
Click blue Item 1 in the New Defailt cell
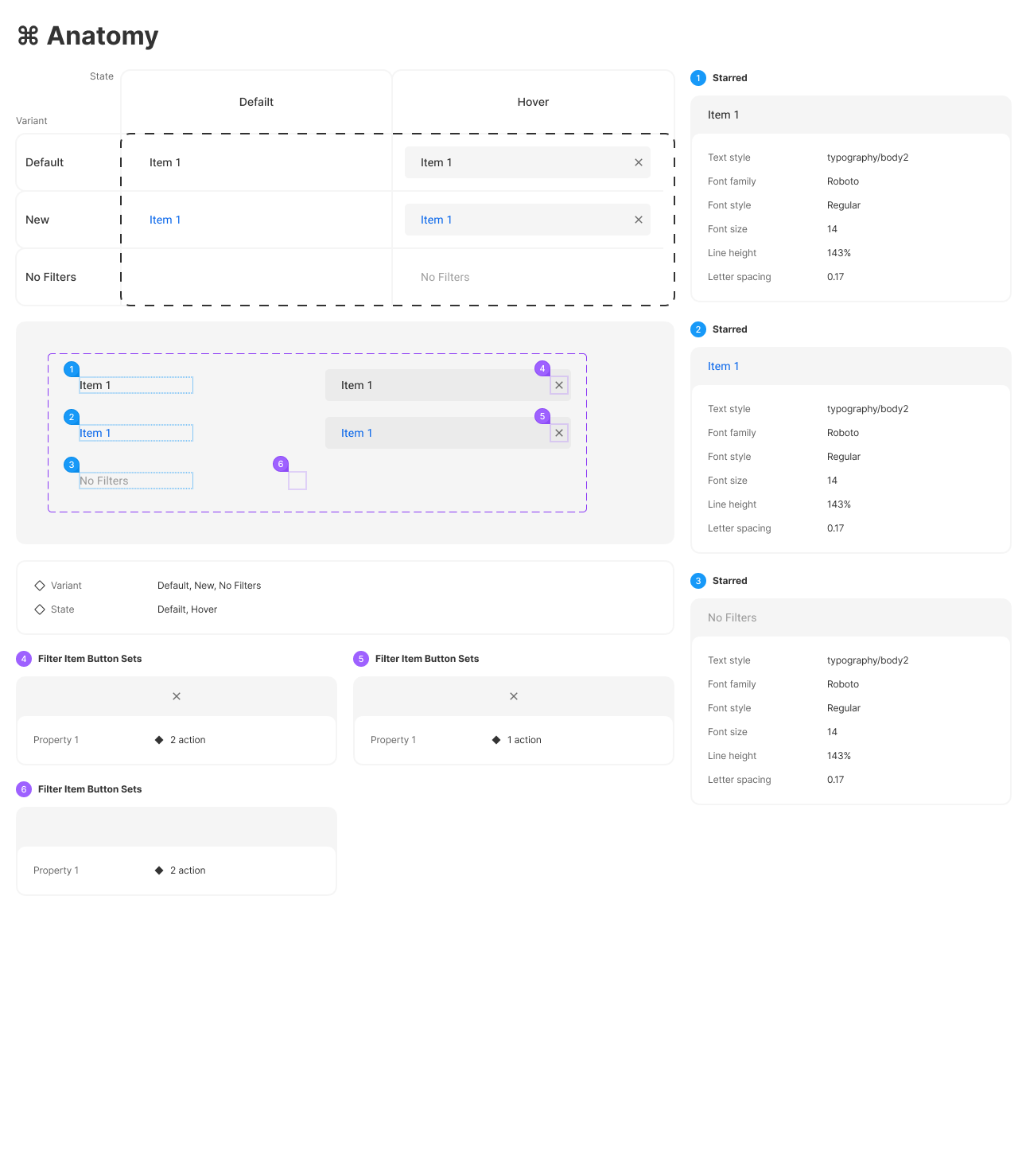(165, 220)
